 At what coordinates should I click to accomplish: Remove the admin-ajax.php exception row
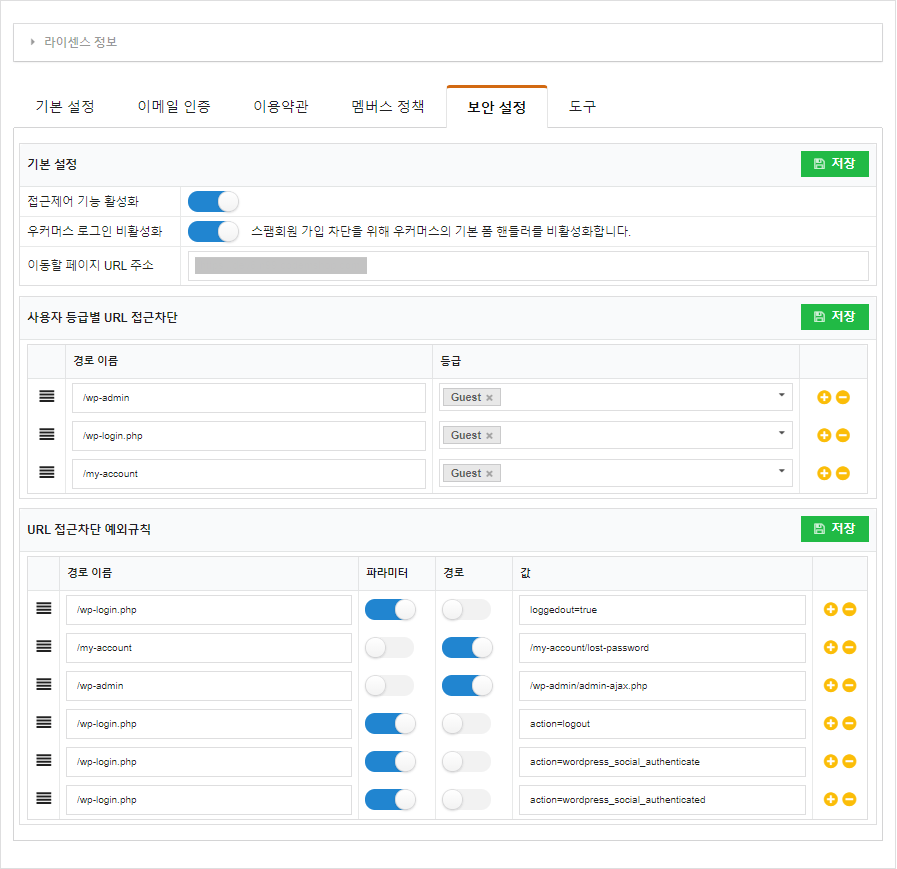[x=850, y=685]
